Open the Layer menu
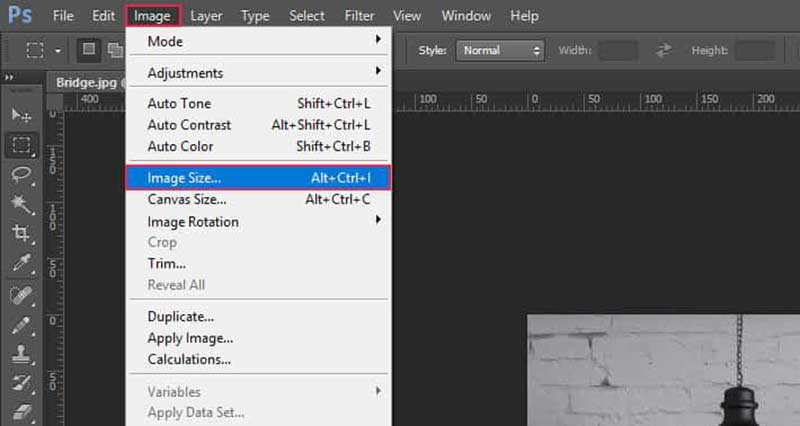800x426 pixels. pyautogui.click(x=206, y=16)
